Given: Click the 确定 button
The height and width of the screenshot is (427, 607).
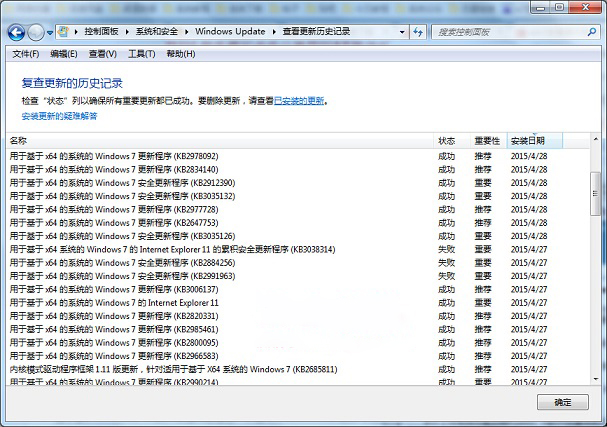Looking at the screenshot, I should click(563, 402).
